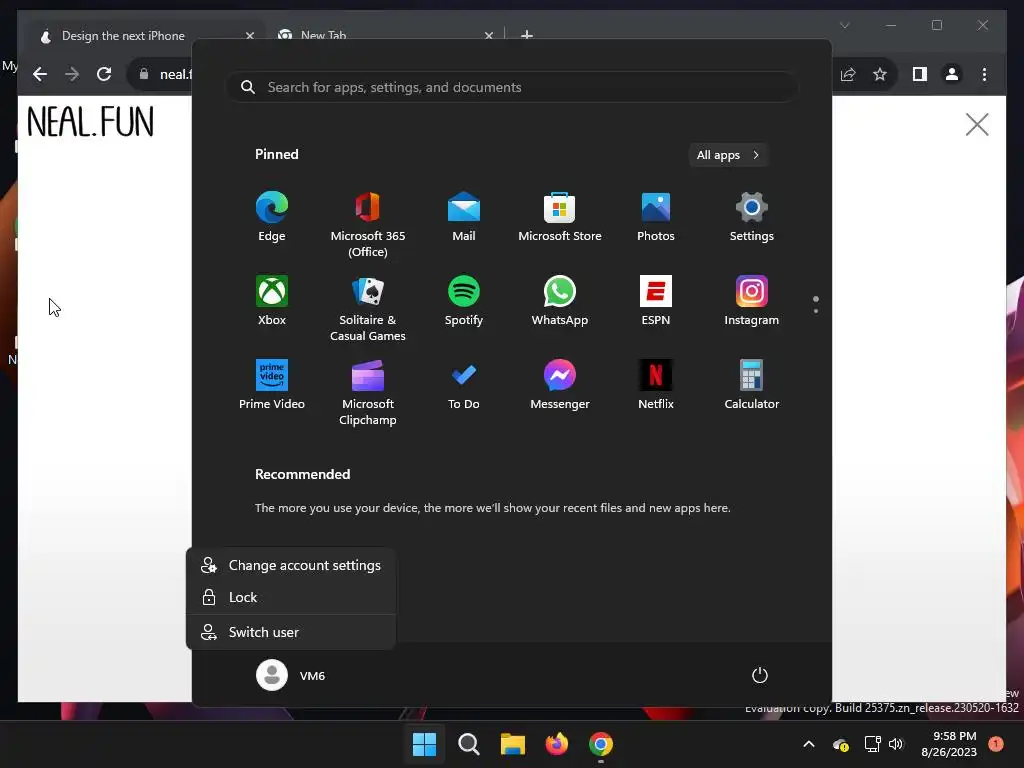Click the Windows Start button on taskbar
This screenshot has width=1024, height=768.
(x=424, y=744)
